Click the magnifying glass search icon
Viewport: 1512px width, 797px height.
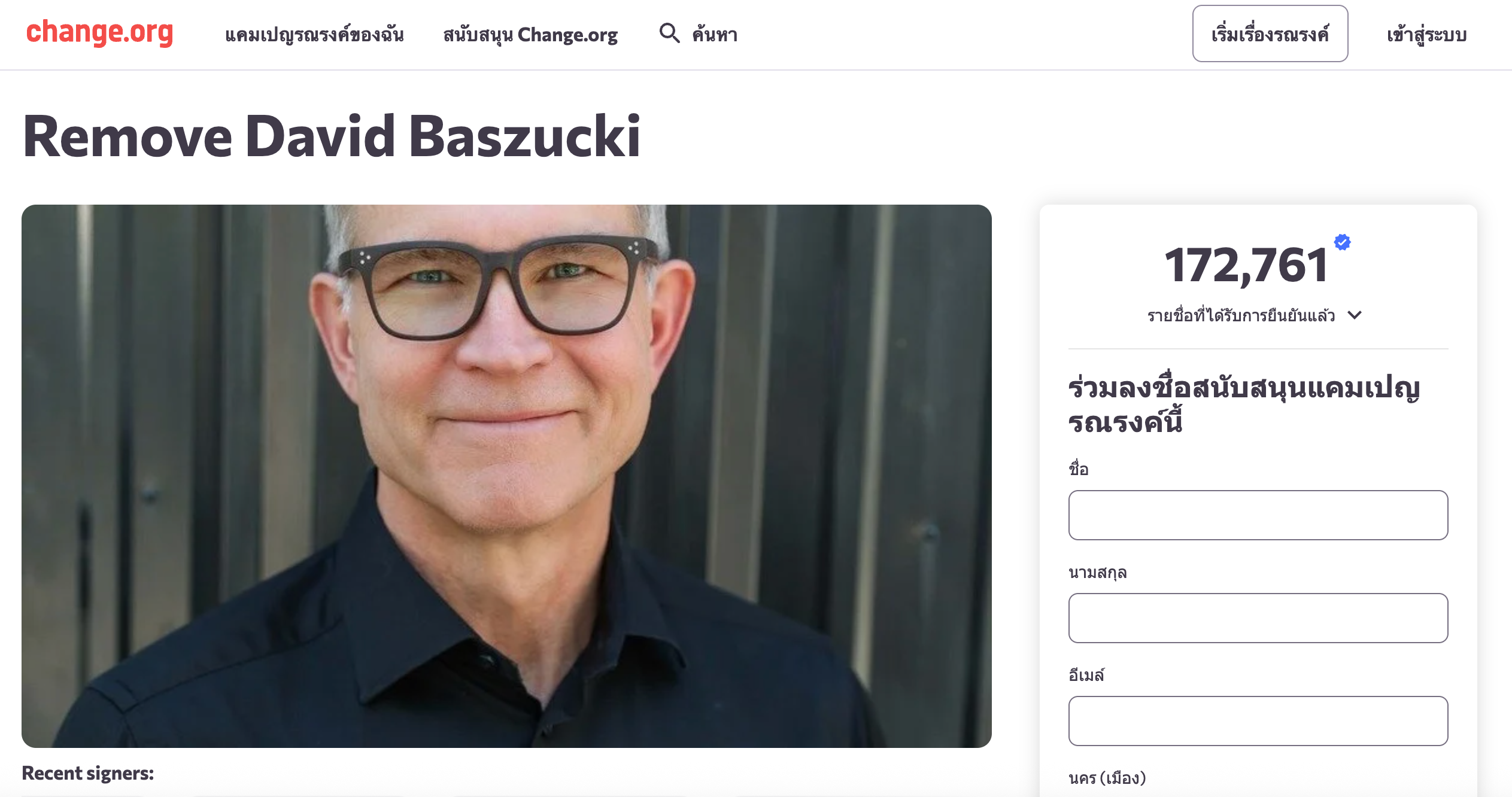[669, 33]
